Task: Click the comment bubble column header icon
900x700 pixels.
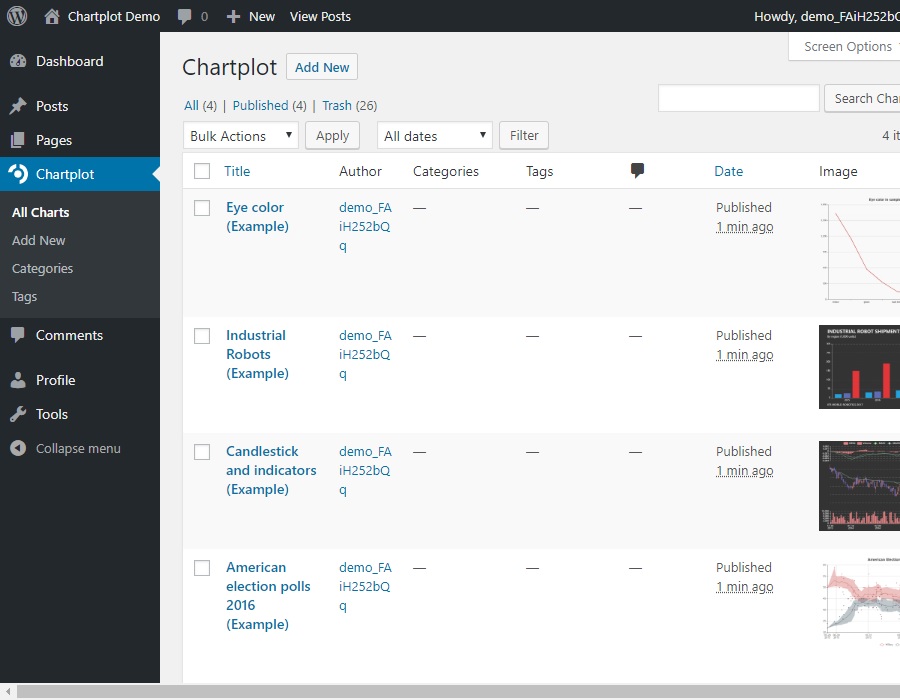Action: 637,170
